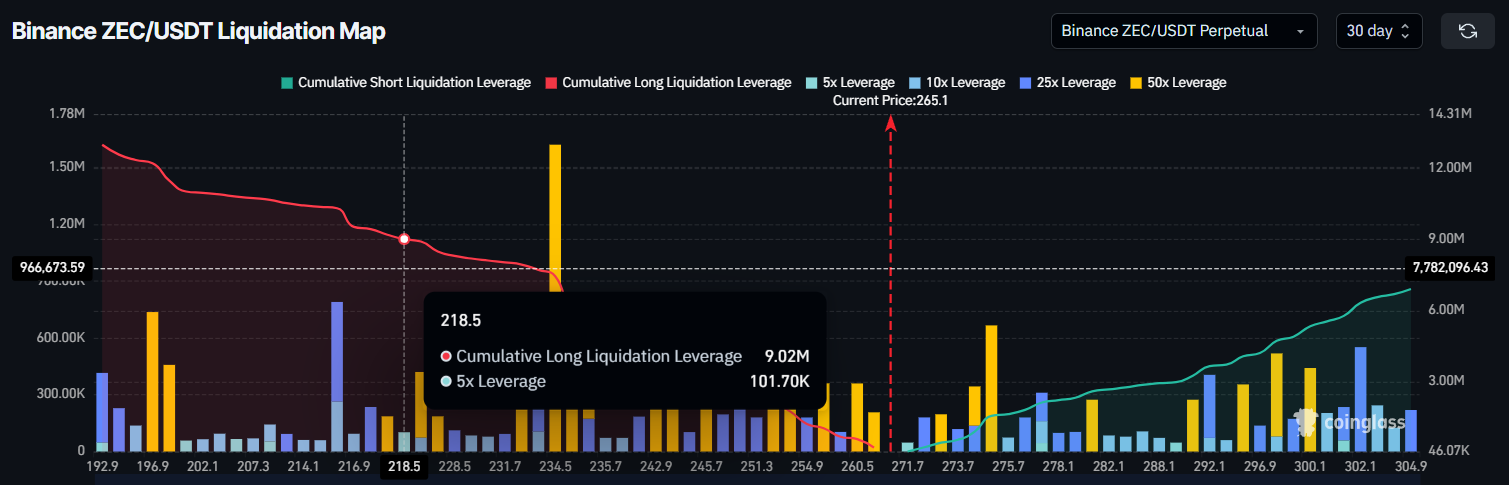Screen dimensions: 1509x485
Task: Click the refresh icon button
Action: tap(1467, 31)
